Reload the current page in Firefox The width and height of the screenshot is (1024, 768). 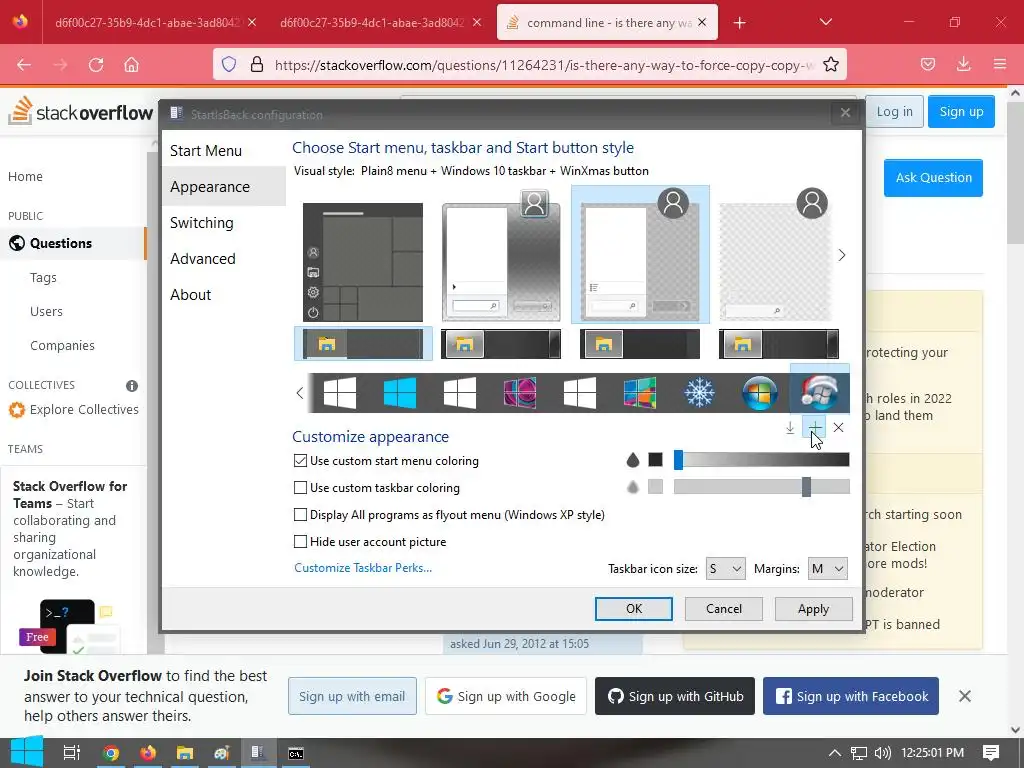pyautogui.click(x=96, y=64)
